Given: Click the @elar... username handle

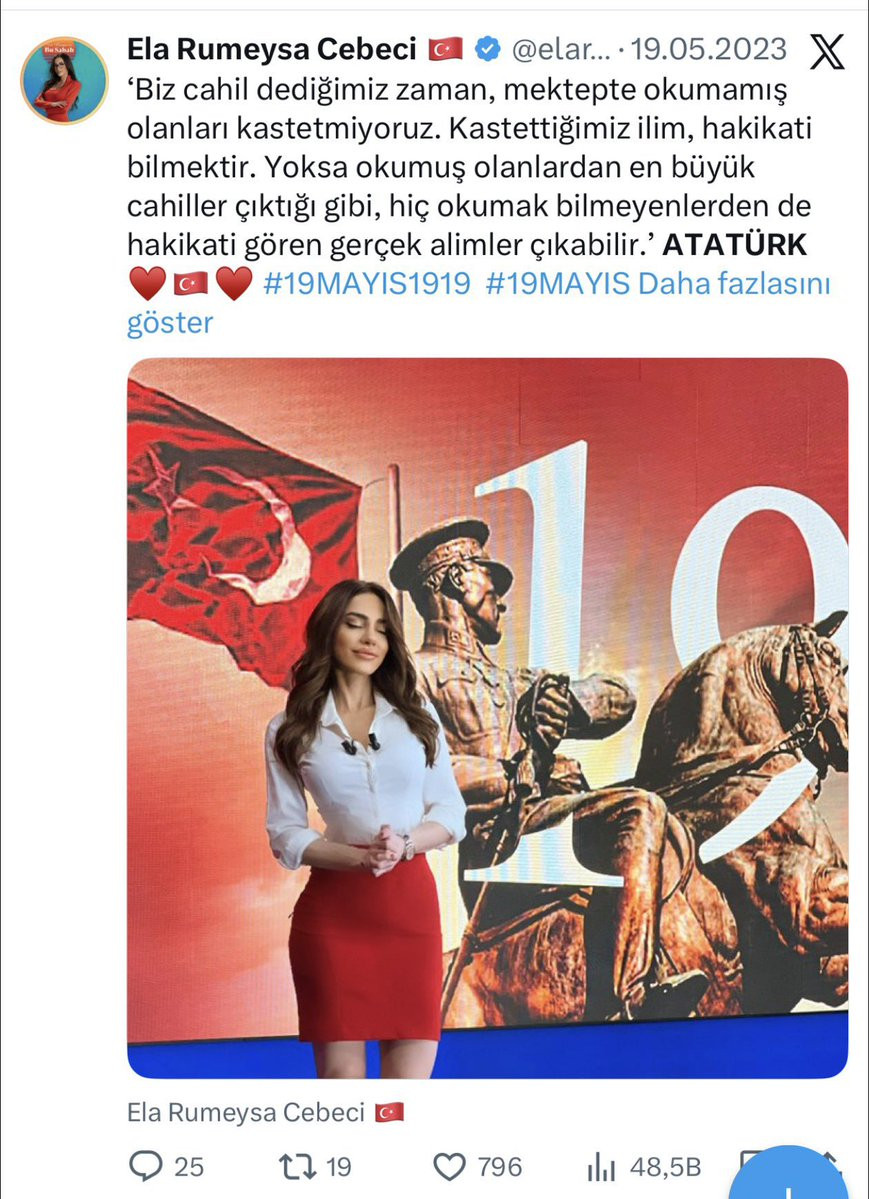Looking at the screenshot, I should pyautogui.click(x=562, y=50).
